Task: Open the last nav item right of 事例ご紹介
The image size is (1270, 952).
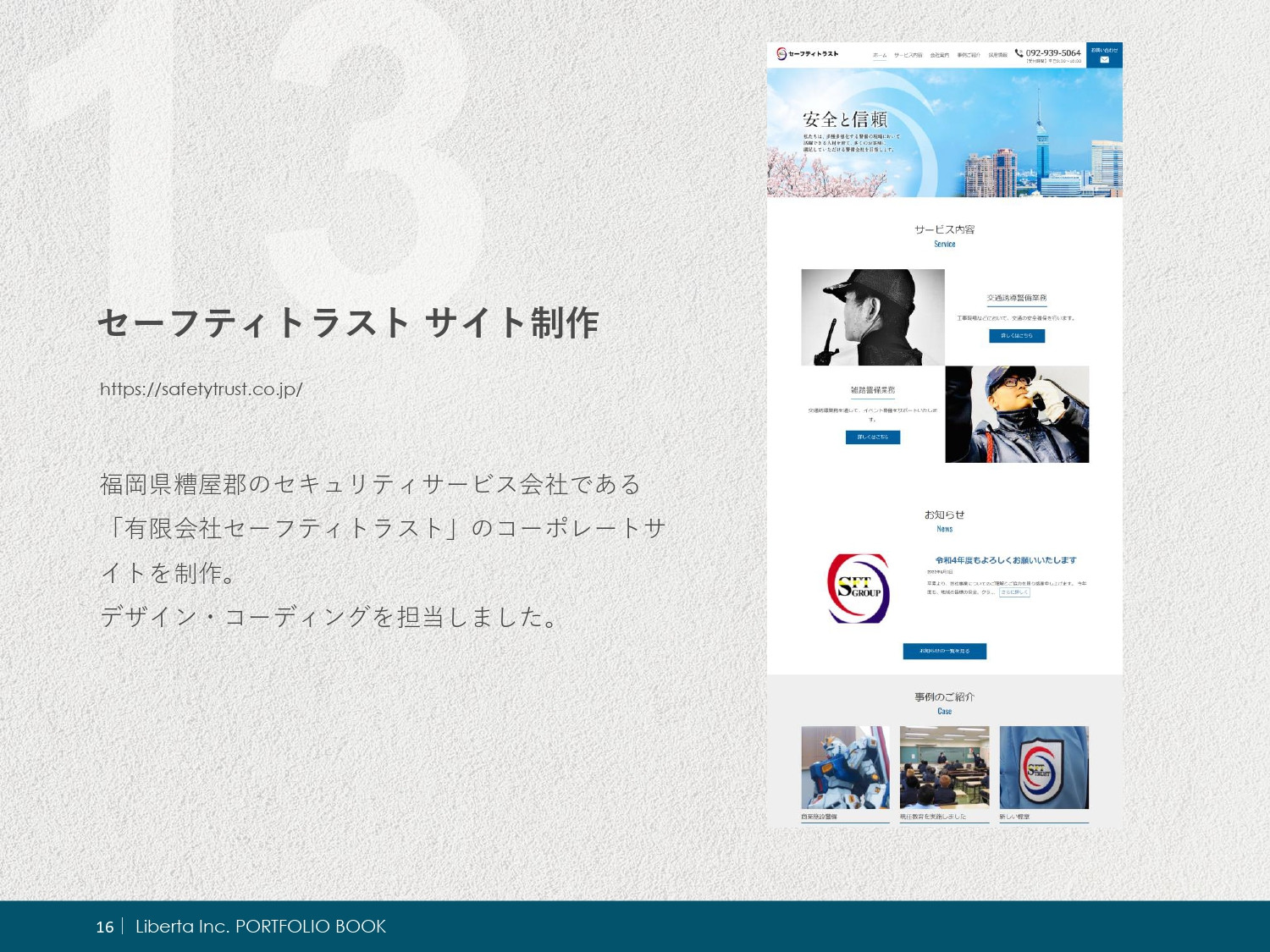Action: point(997,55)
